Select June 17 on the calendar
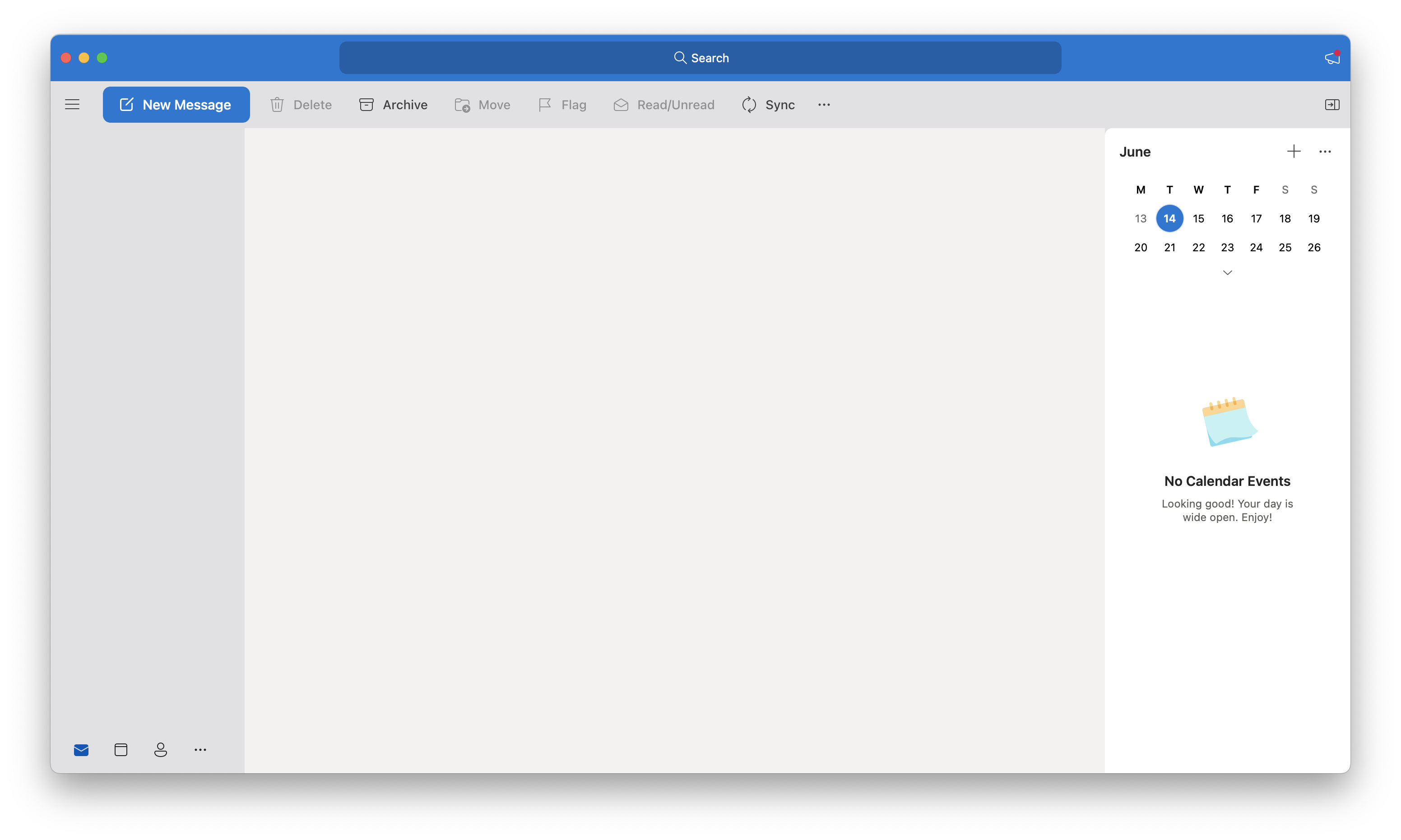The width and height of the screenshot is (1401, 840). [1256, 218]
